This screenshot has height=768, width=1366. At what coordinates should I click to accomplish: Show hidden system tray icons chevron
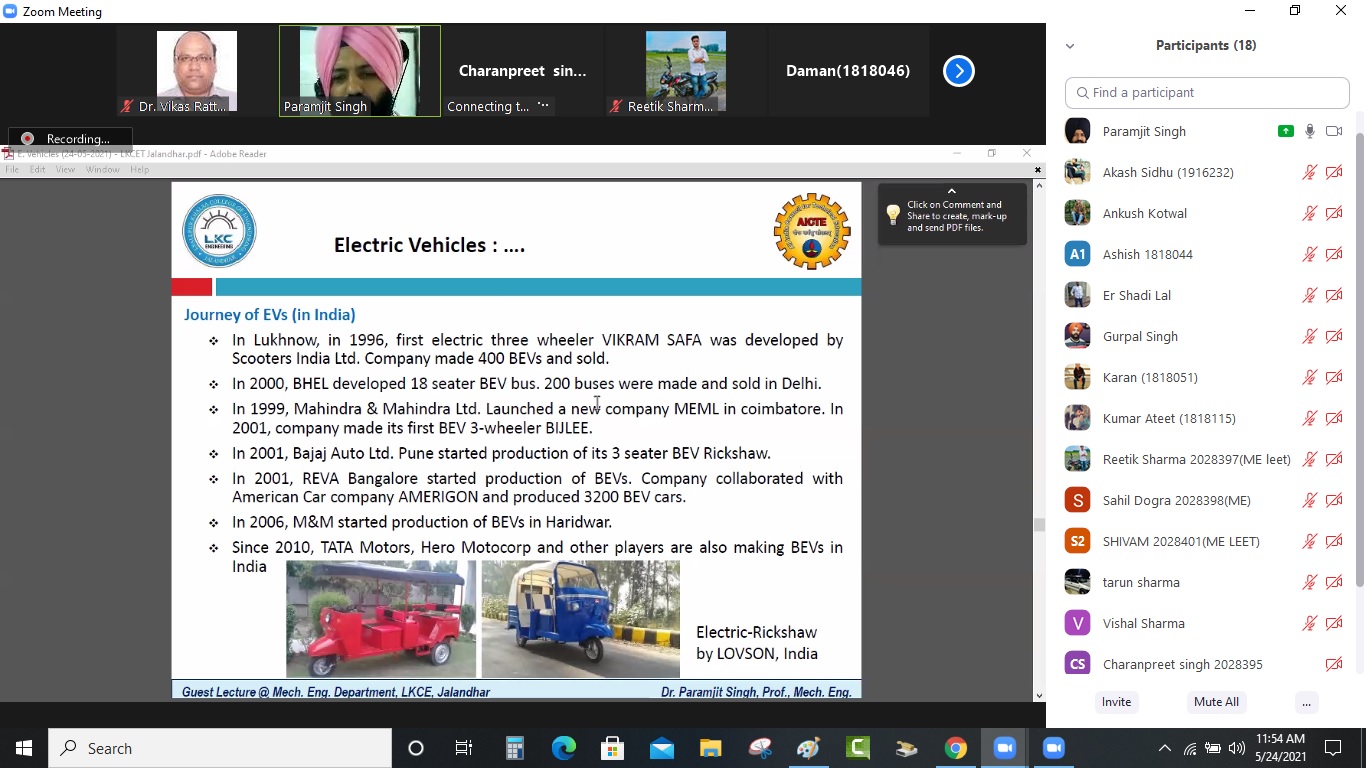coord(1165,748)
